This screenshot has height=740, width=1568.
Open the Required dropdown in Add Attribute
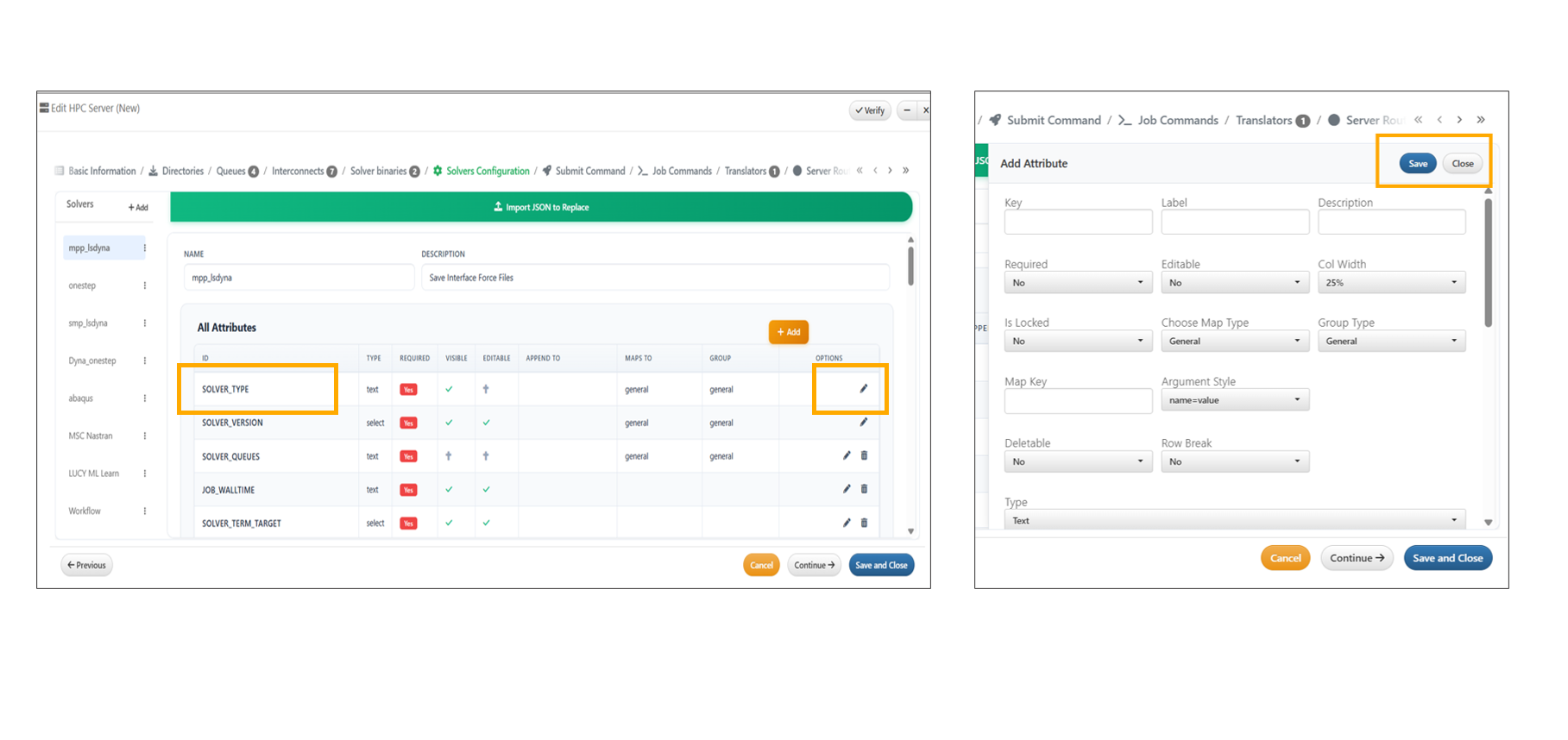coord(1077,283)
